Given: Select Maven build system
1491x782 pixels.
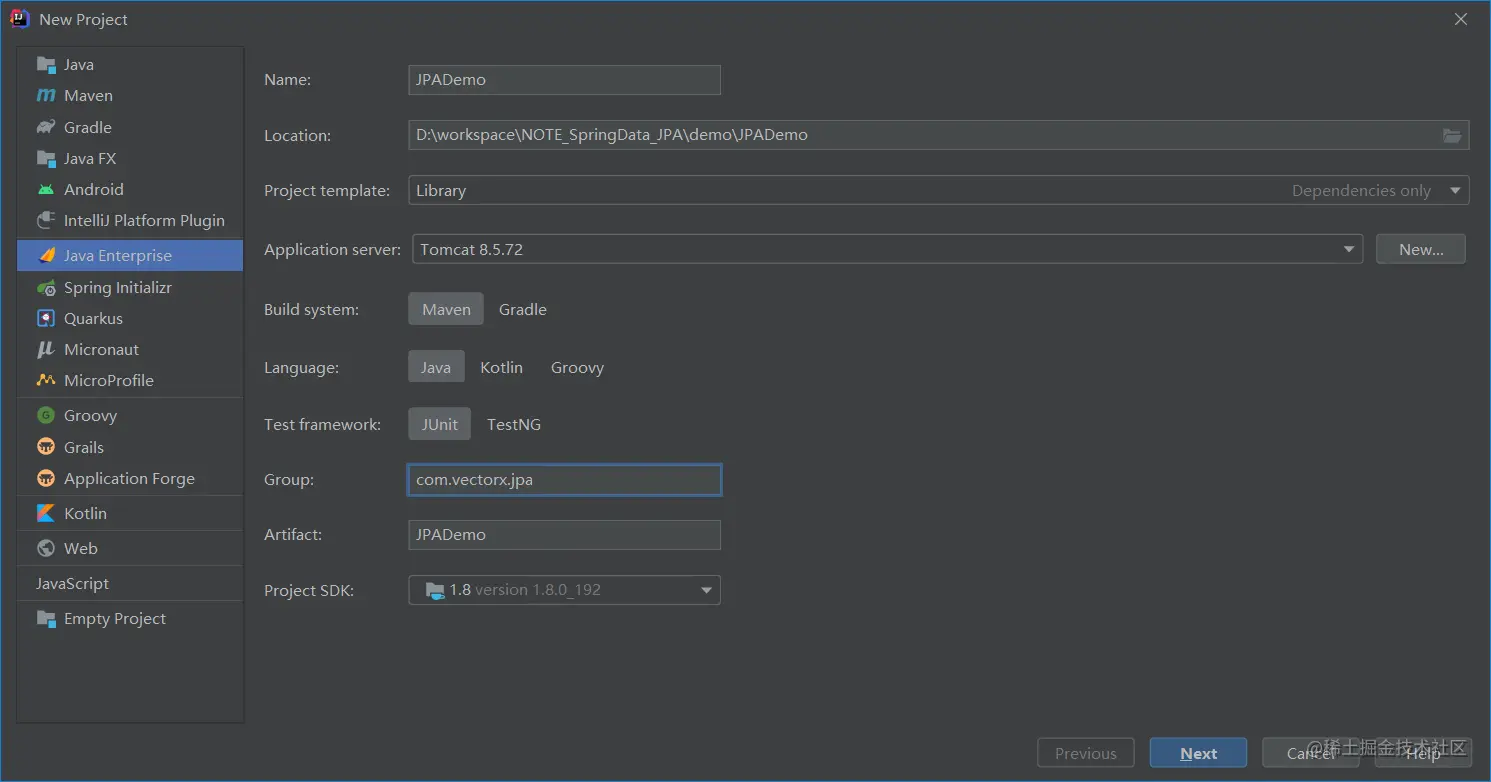Looking at the screenshot, I should click(x=446, y=309).
